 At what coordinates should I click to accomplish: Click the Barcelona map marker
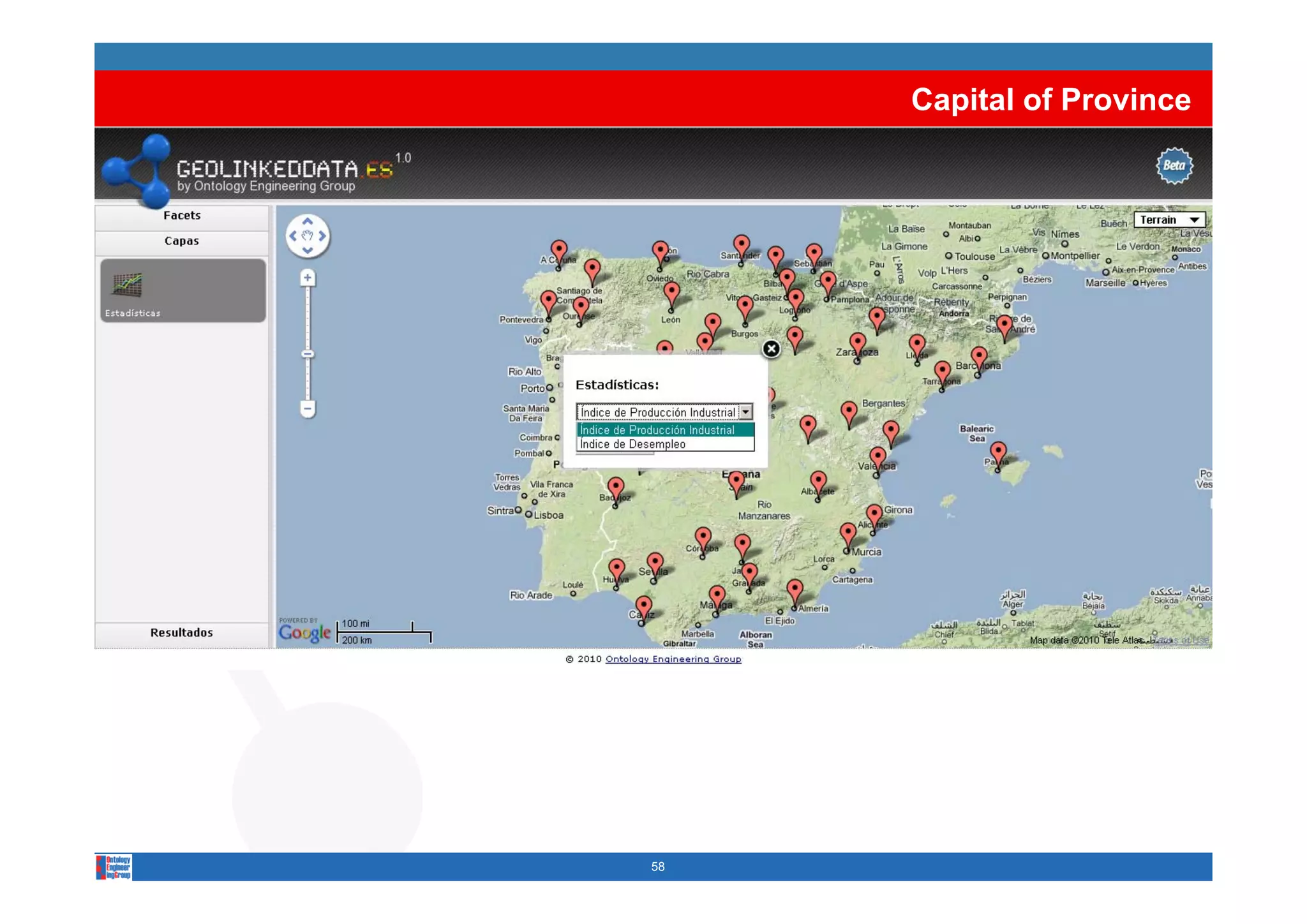tap(979, 357)
